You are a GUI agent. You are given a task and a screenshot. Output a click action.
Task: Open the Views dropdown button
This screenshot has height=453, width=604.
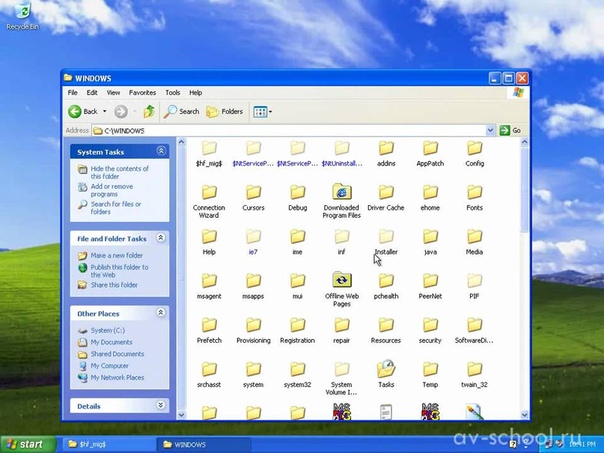click(x=262, y=112)
